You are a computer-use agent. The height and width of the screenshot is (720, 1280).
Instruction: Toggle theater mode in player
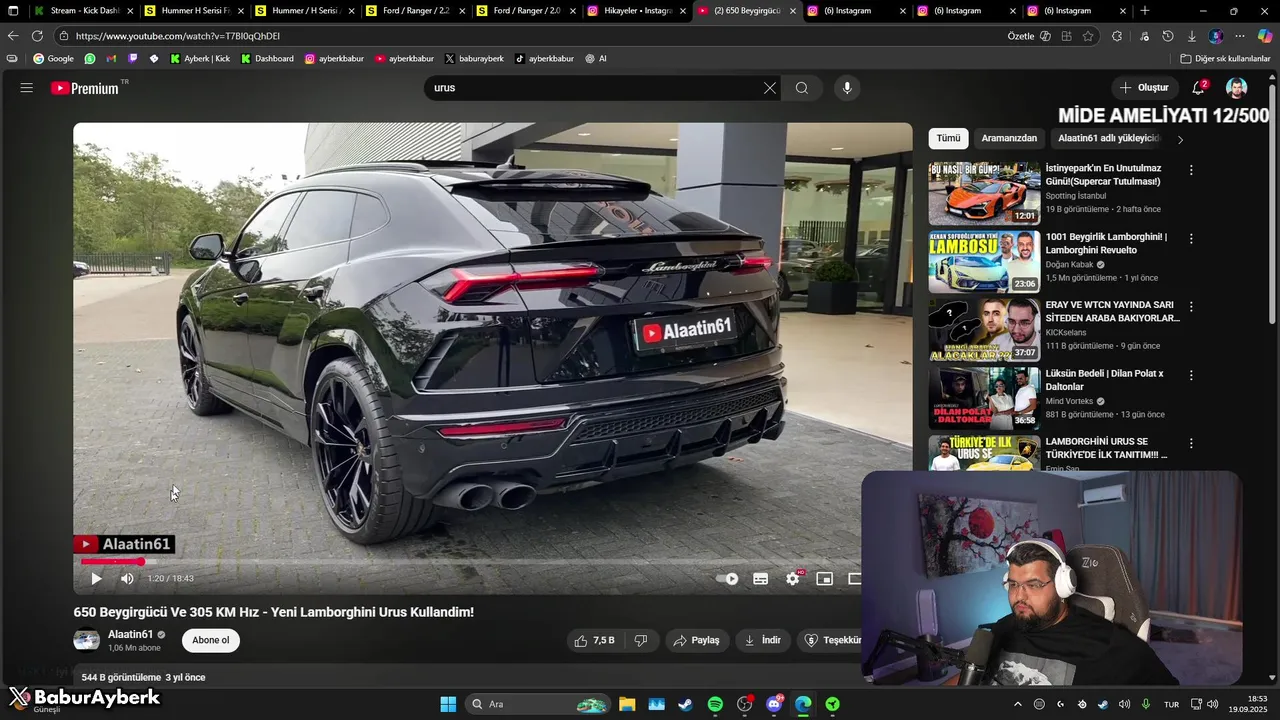pyautogui.click(x=855, y=578)
